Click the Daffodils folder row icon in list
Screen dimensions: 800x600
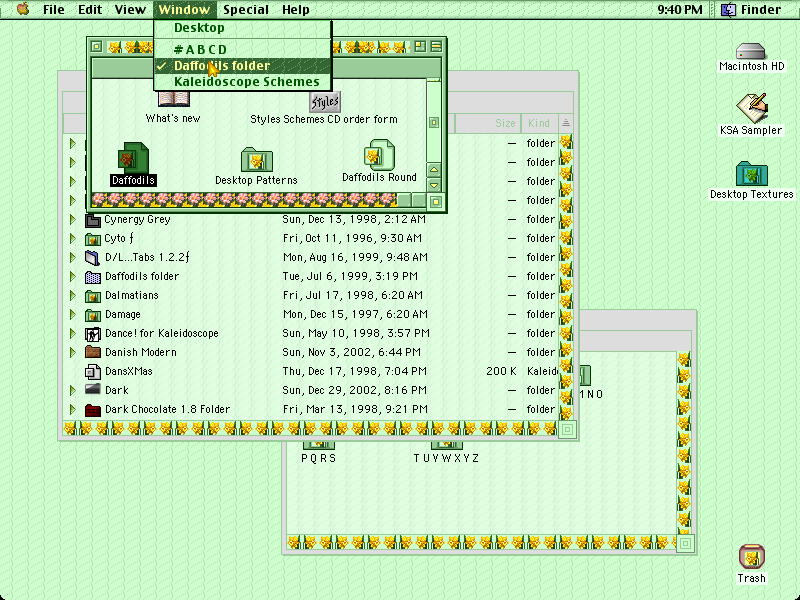(x=92, y=277)
